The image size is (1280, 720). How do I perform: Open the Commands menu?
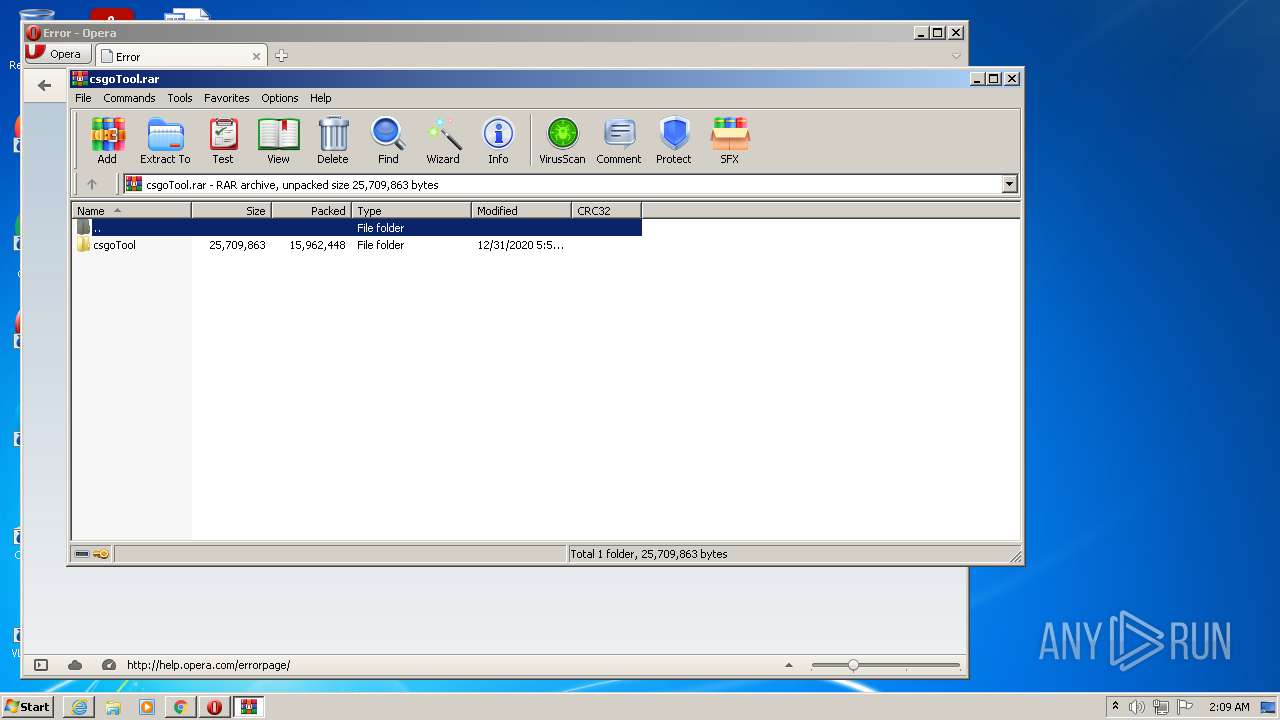[x=129, y=98]
